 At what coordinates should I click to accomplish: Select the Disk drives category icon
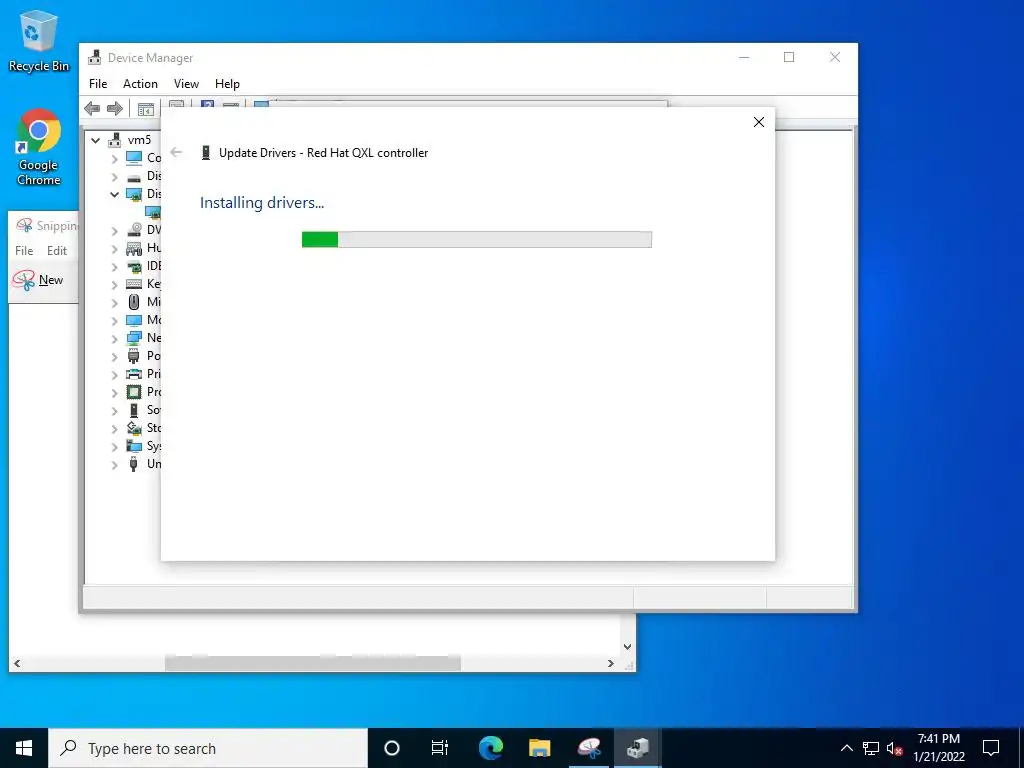[x=134, y=176]
